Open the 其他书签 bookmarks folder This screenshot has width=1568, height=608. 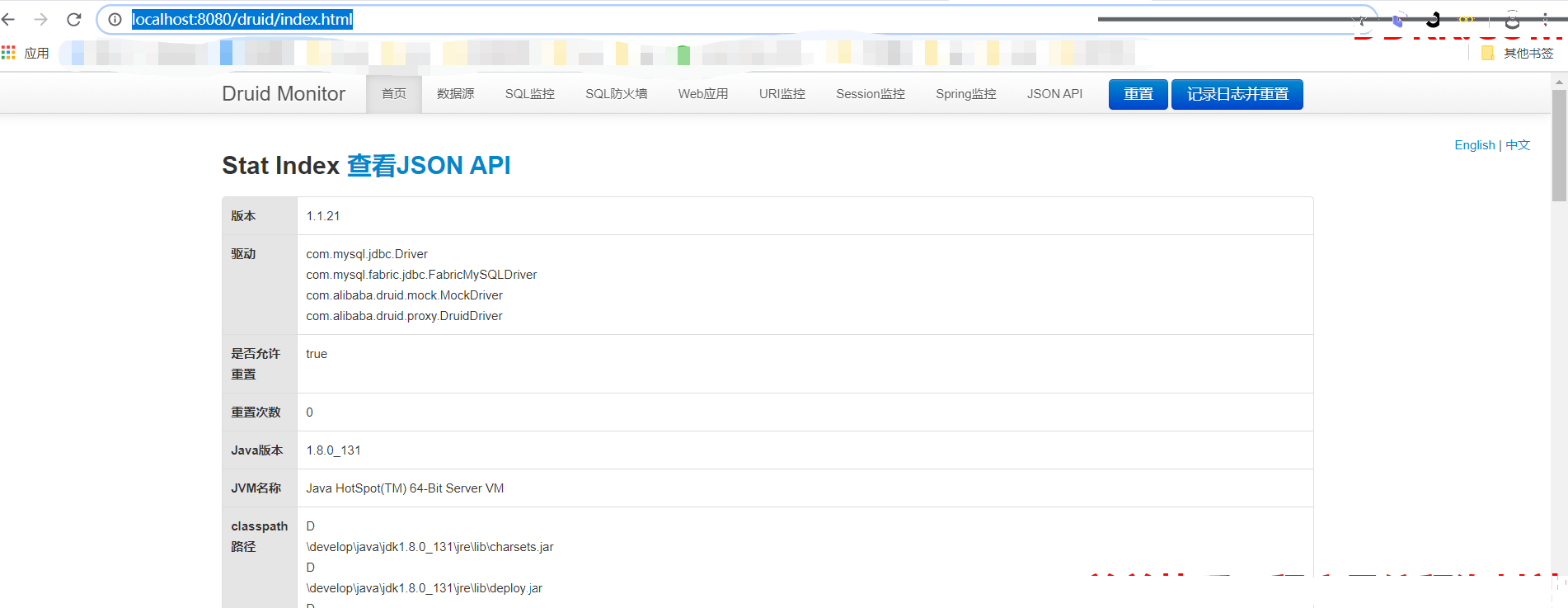pyautogui.click(x=1517, y=53)
